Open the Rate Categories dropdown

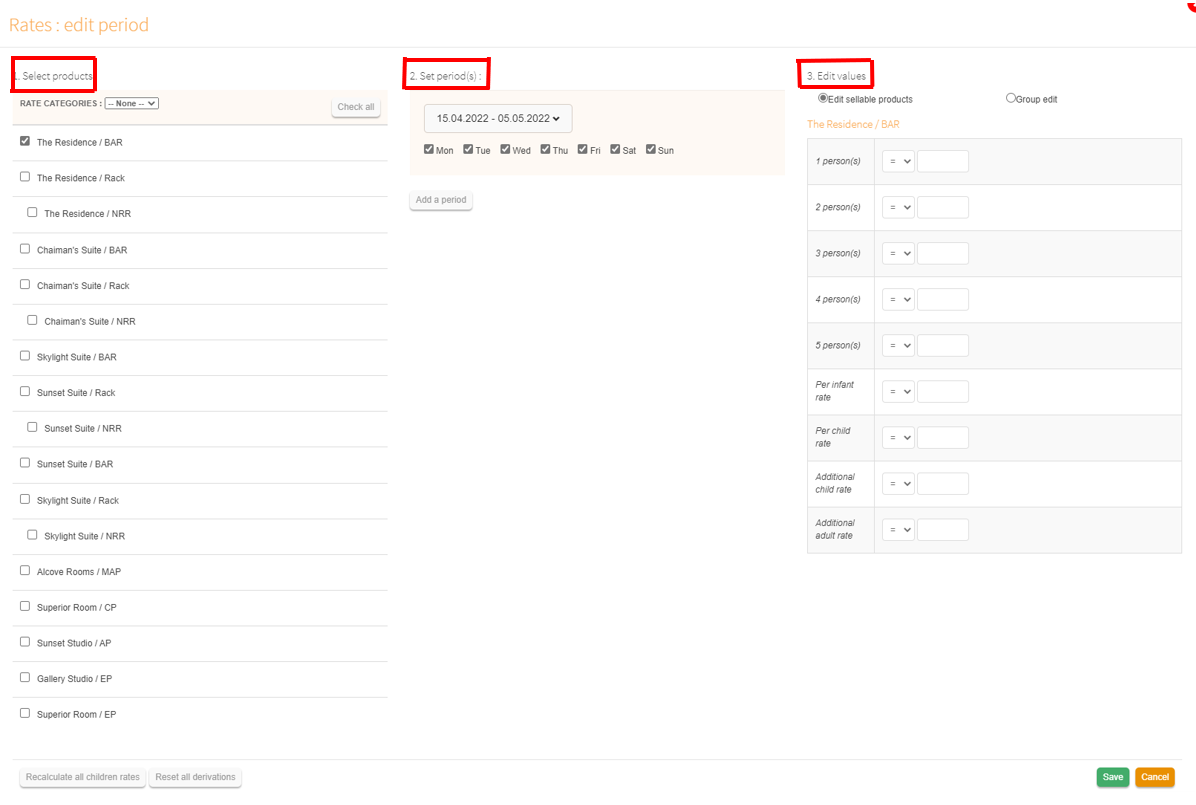(x=132, y=103)
